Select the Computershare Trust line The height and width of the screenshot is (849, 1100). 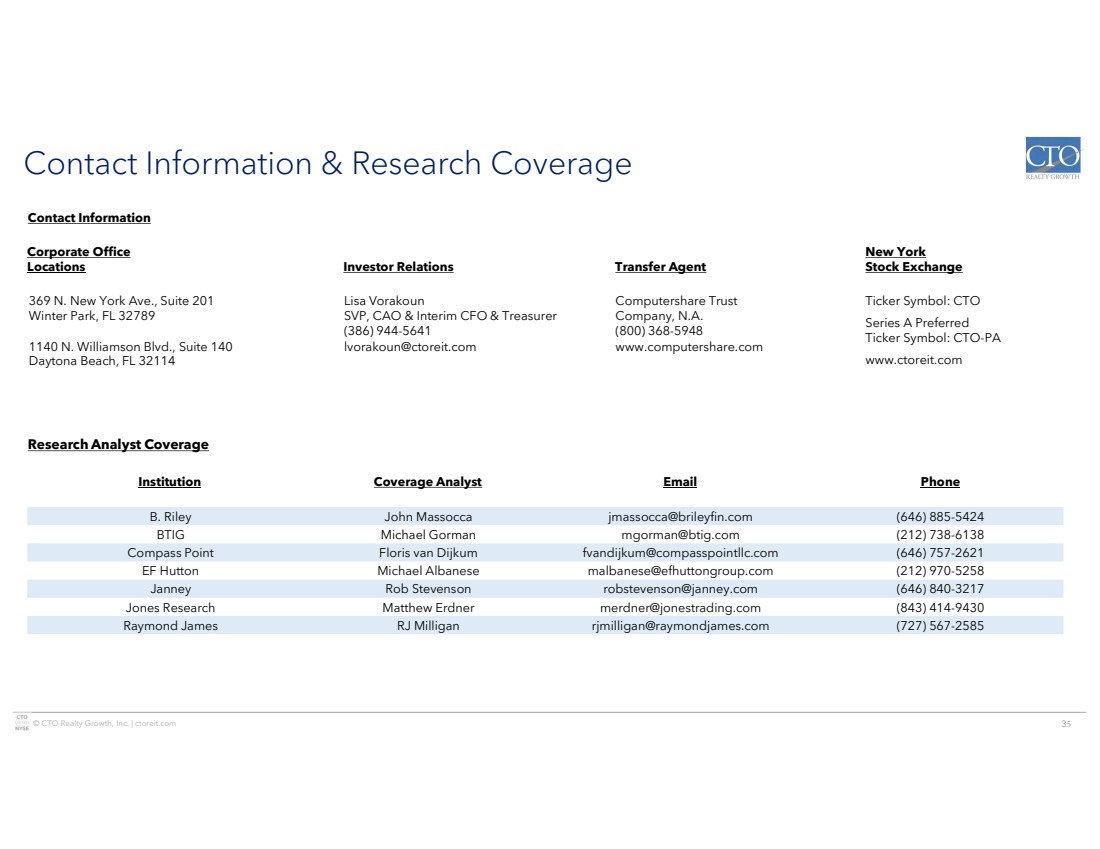676,301
